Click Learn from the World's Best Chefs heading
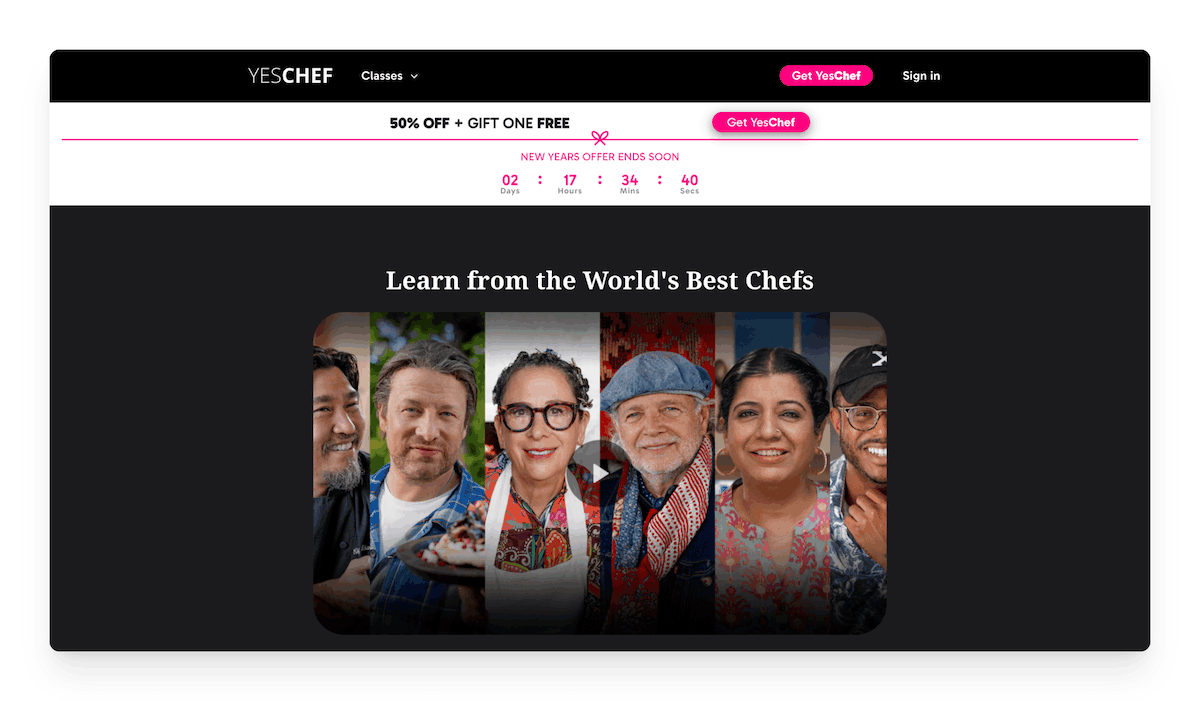Viewport: 1200px width, 701px height. 600,280
